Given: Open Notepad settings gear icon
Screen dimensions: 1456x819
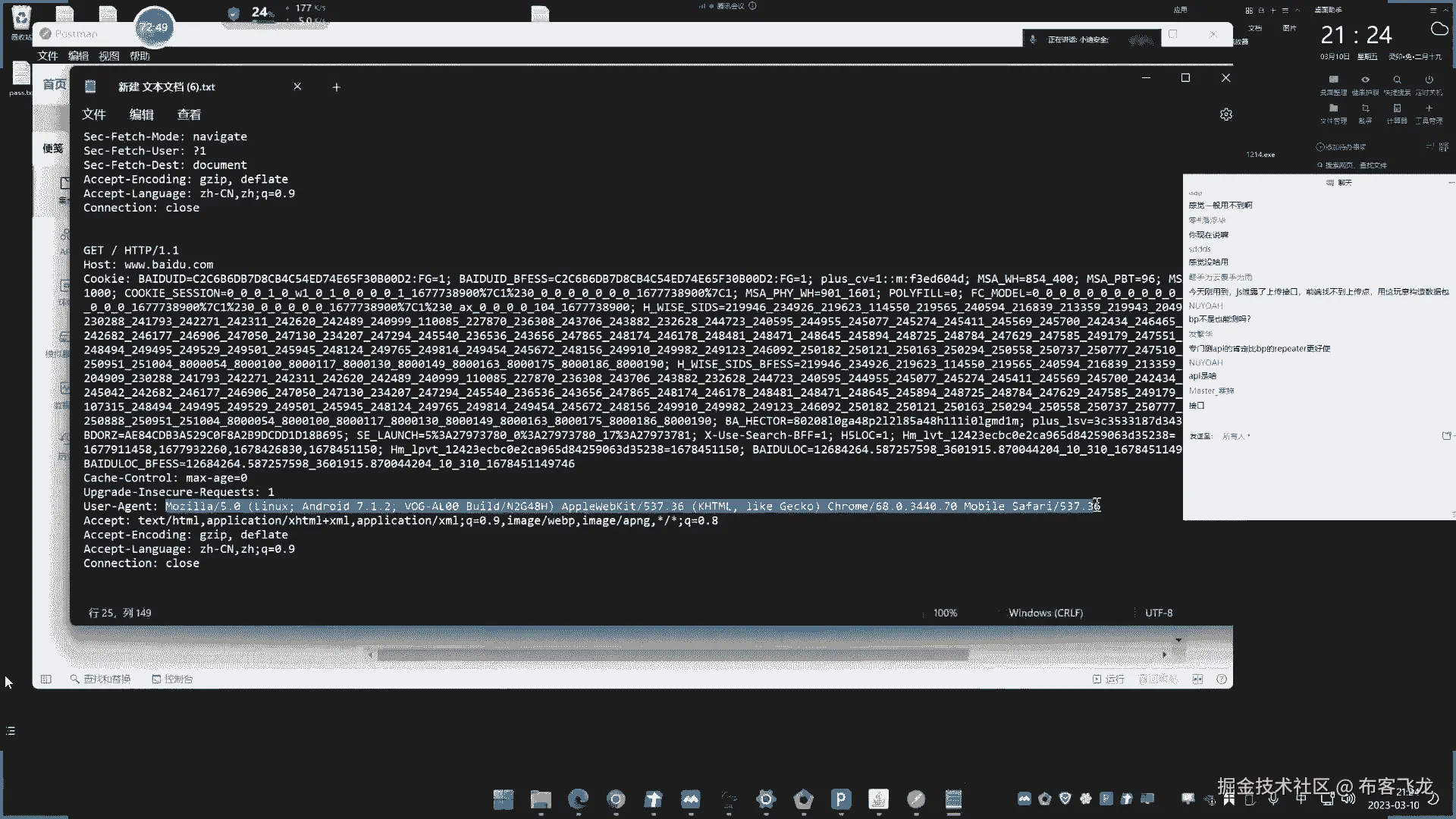Looking at the screenshot, I should click(1225, 115).
